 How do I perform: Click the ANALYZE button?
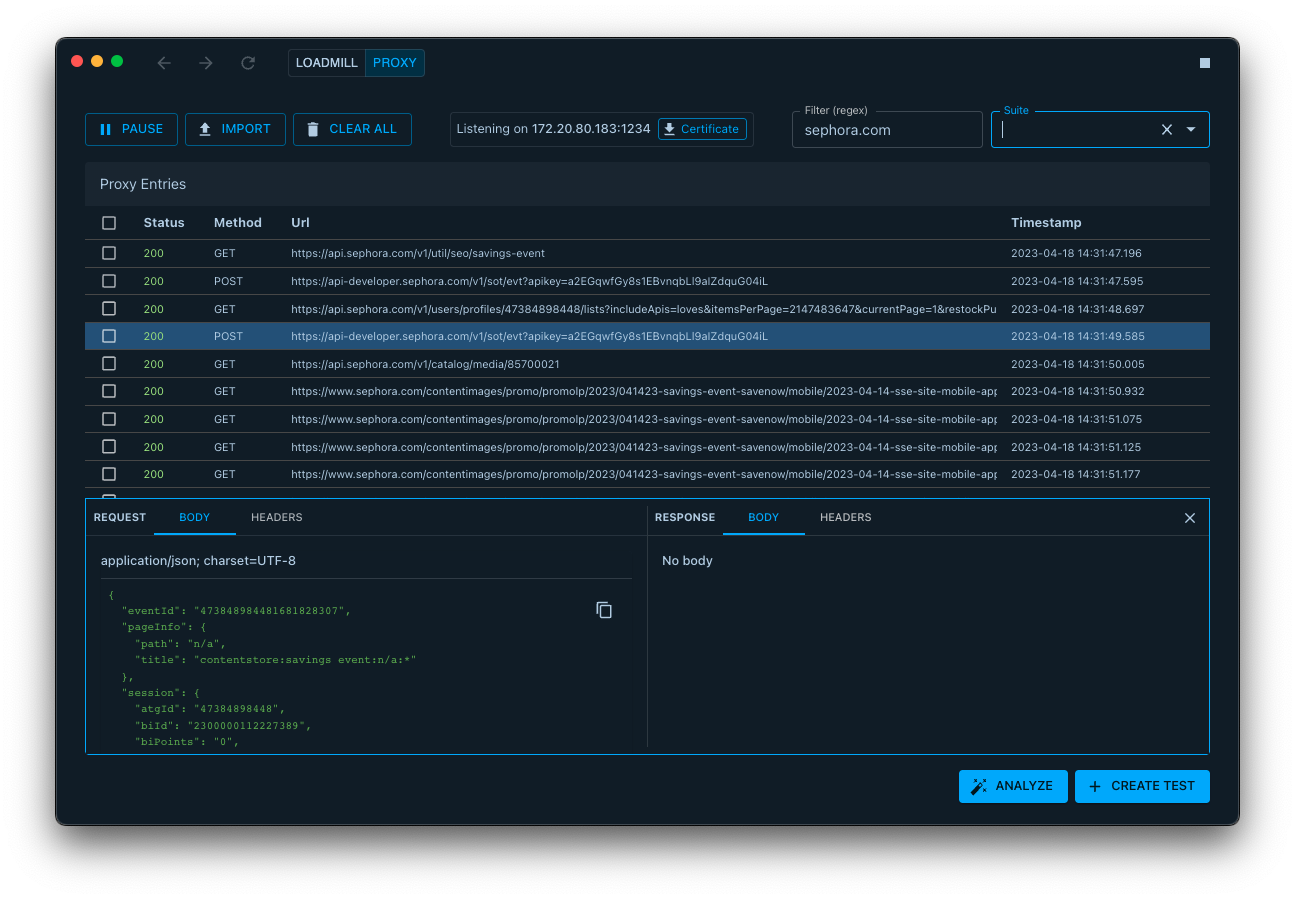pos(1012,786)
